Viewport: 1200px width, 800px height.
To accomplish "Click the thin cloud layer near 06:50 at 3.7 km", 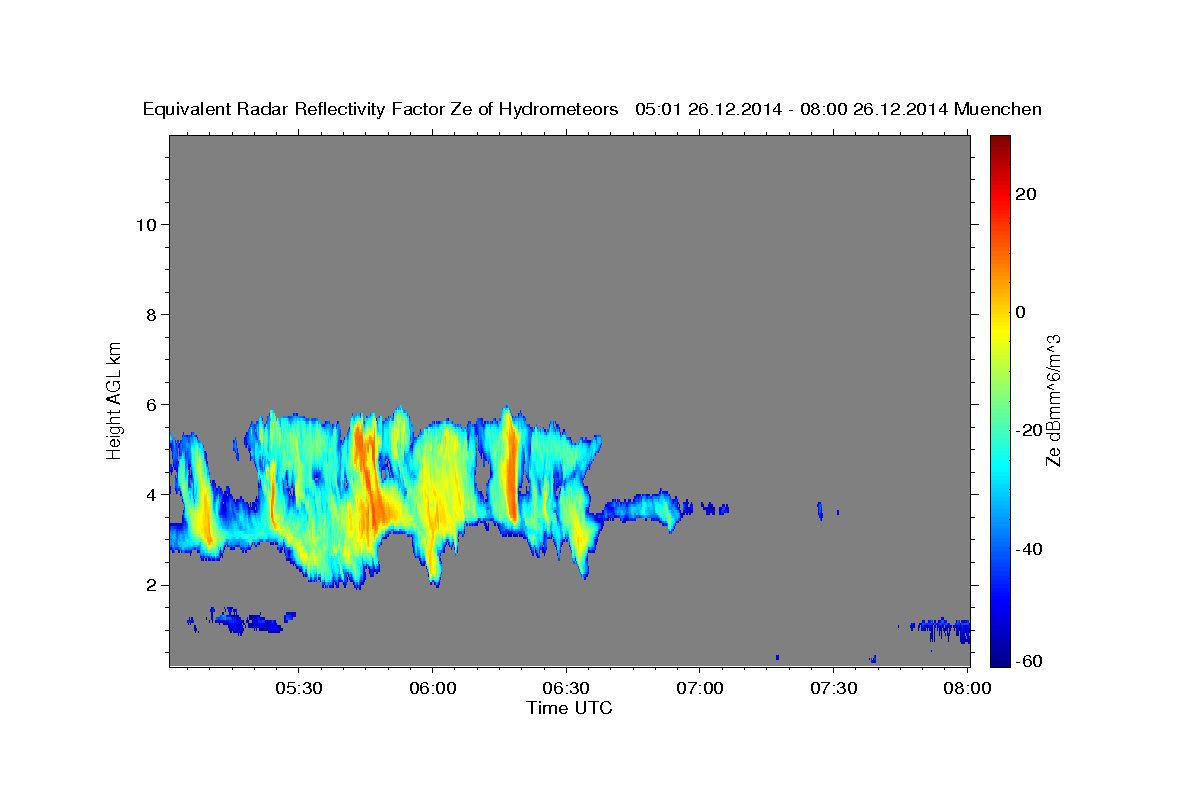I will click(645, 508).
